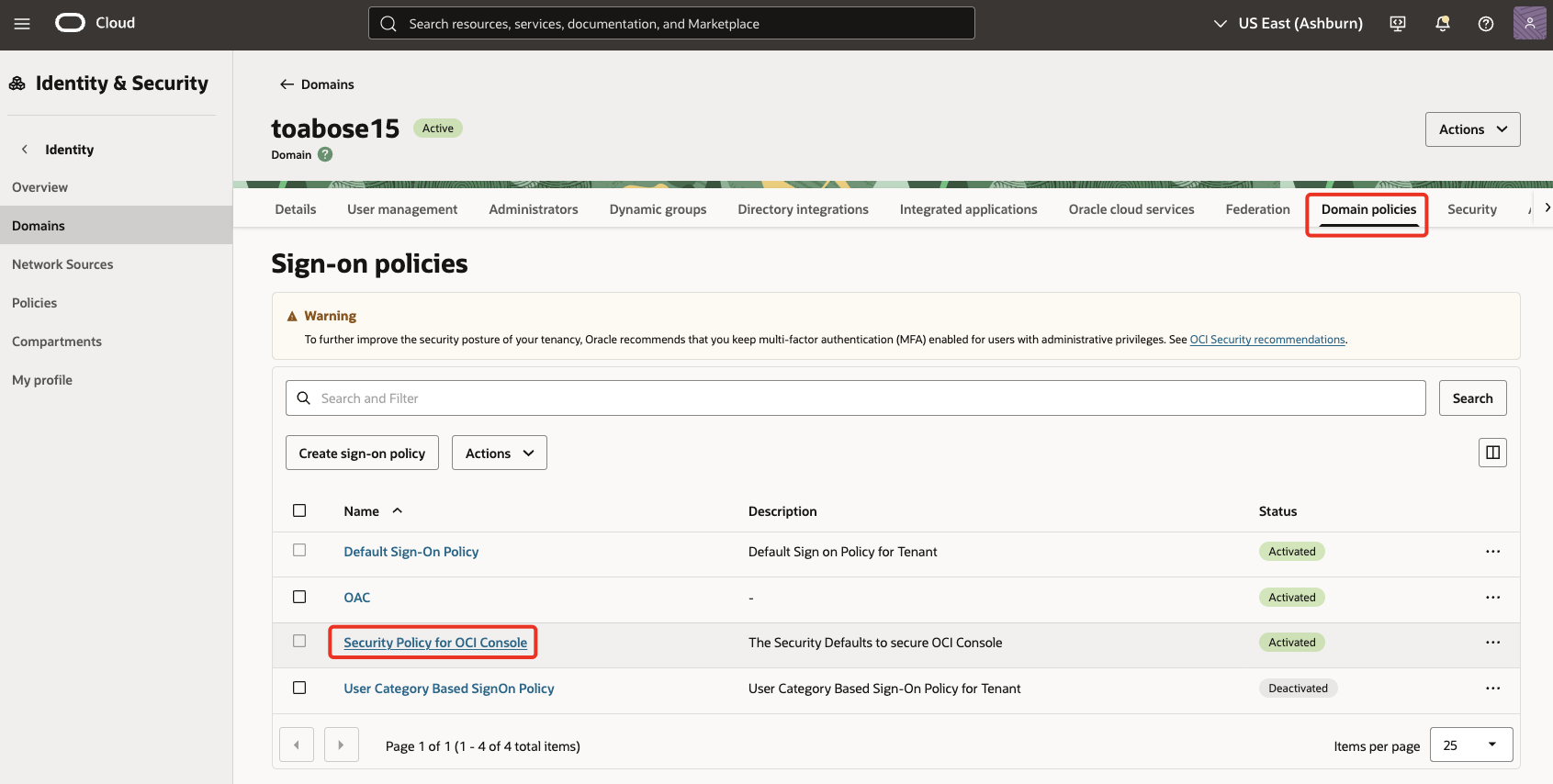Select all policies with header checkbox
The image size is (1553, 784).
[299, 510]
